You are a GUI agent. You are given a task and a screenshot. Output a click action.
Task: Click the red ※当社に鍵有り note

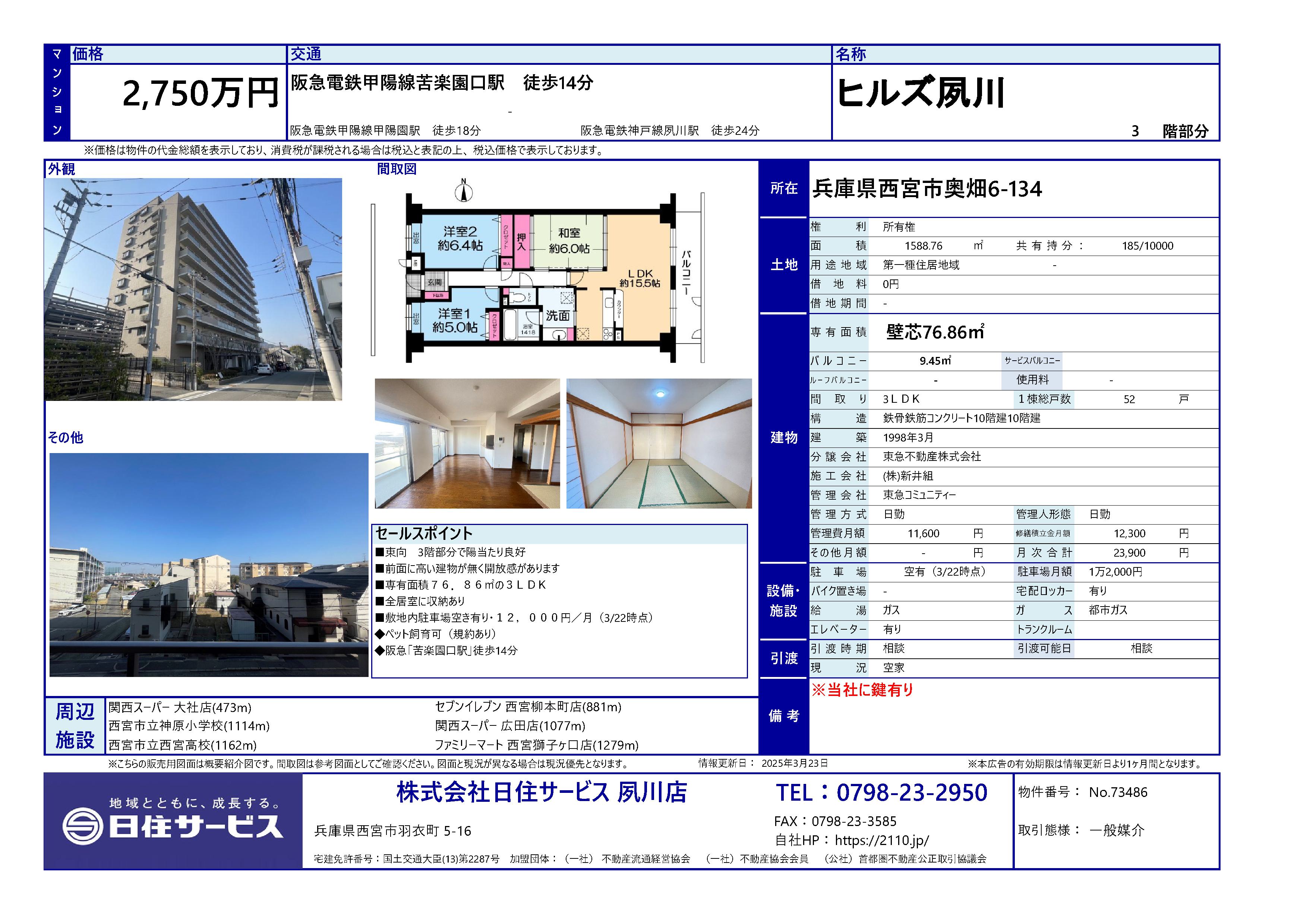(x=862, y=690)
